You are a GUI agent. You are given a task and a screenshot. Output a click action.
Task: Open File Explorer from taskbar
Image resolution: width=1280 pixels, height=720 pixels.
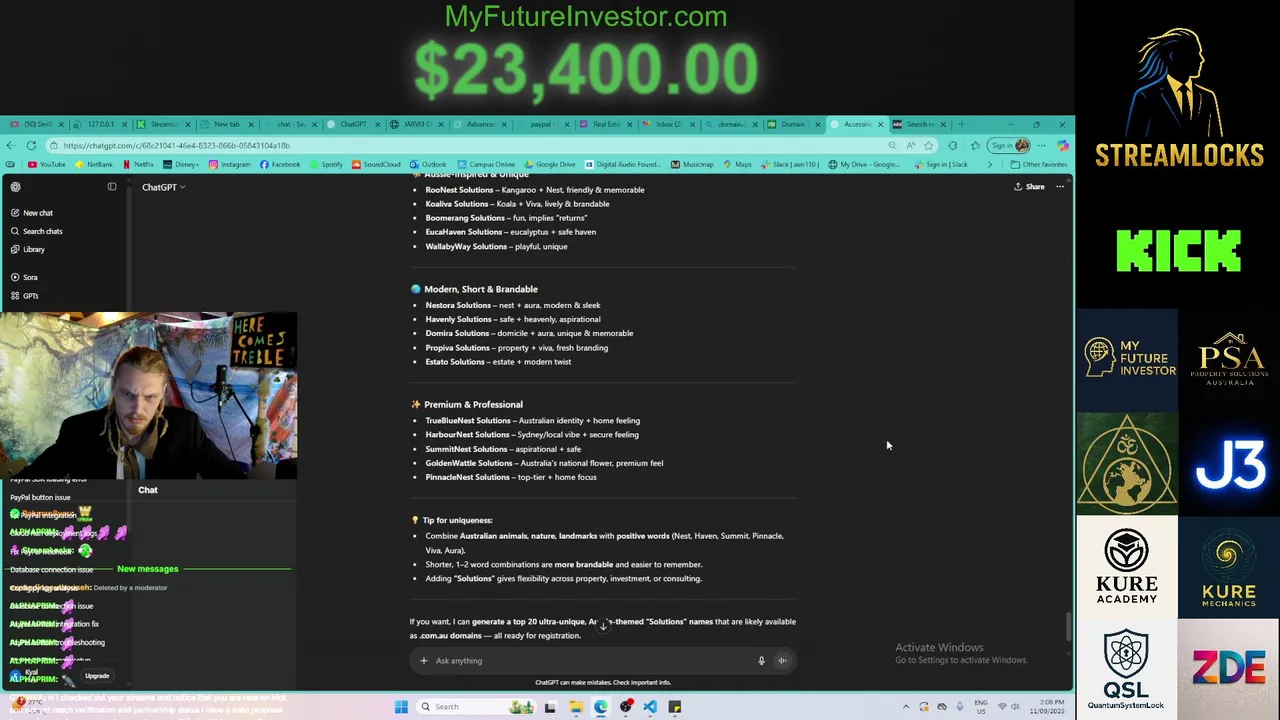point(575,707)
